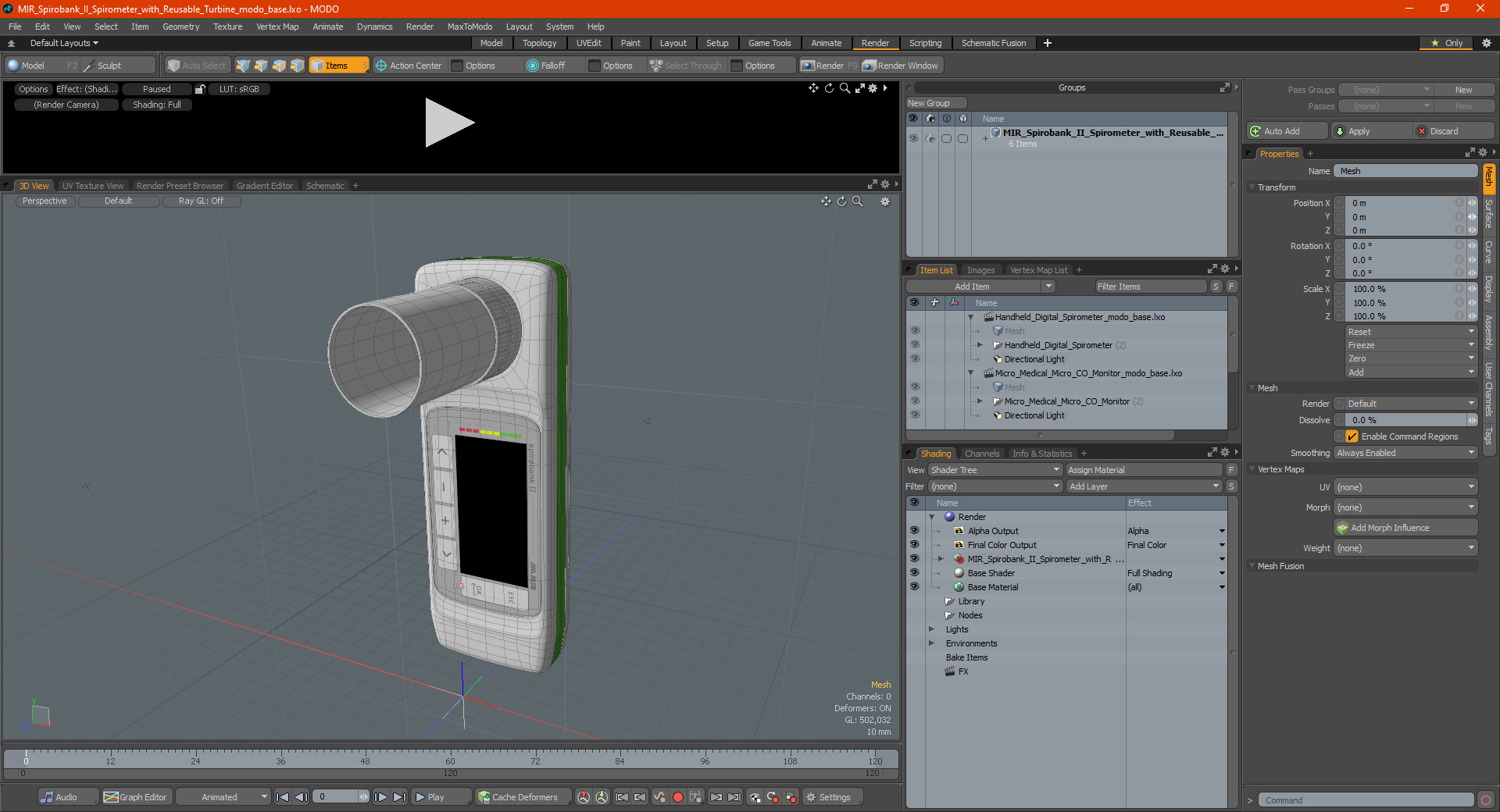The image size is (1500, 812).
Task: Expand the Environments tree node
Action: 931,643
